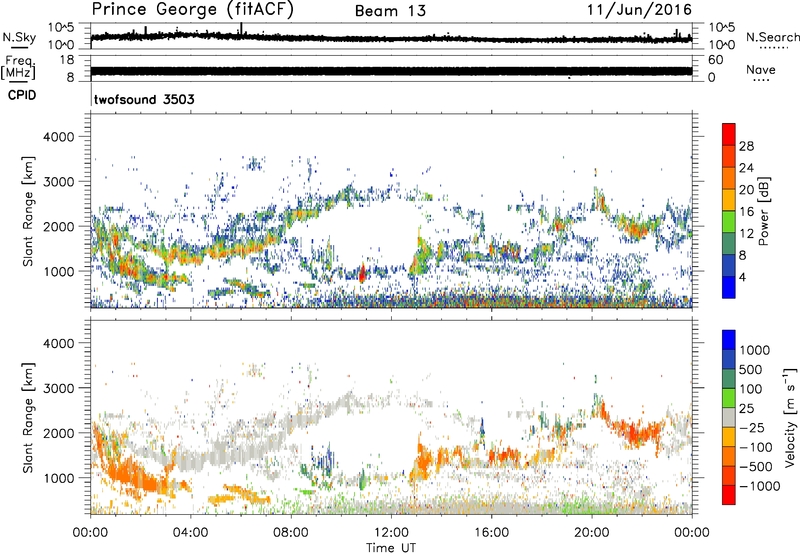Click the 'N.Search' legend label
The width and height of the screenshot is (800, 554).
(x=772, y=37)
